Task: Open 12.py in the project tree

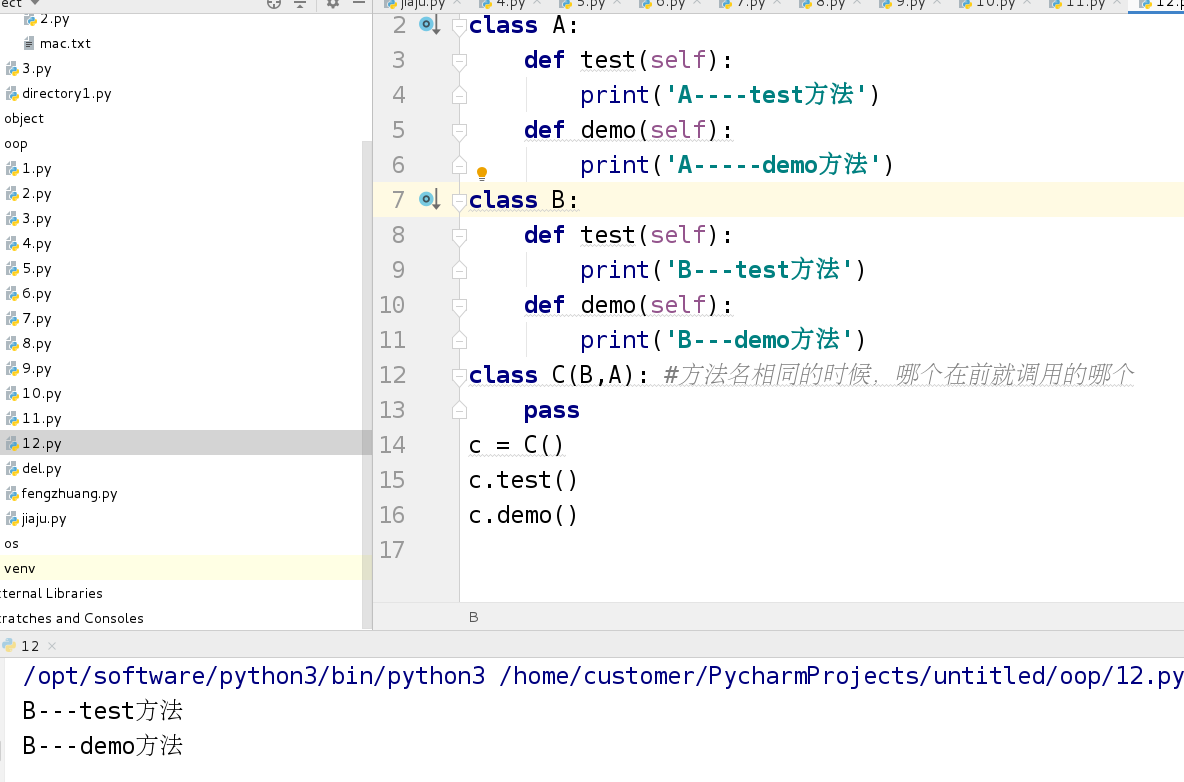Action: 42,444
